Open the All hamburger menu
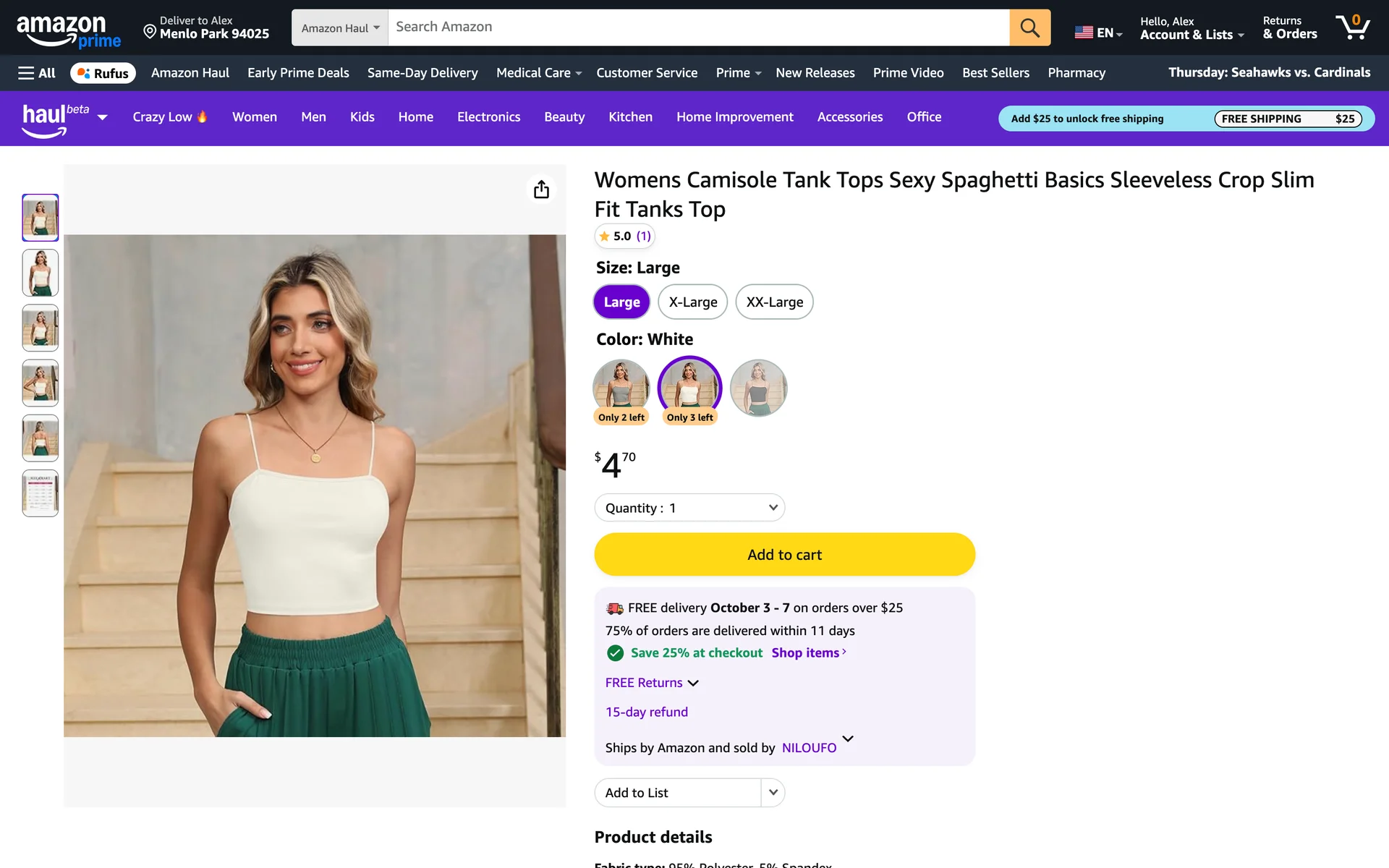This screenshot has height=868, width=1389. 36,73
